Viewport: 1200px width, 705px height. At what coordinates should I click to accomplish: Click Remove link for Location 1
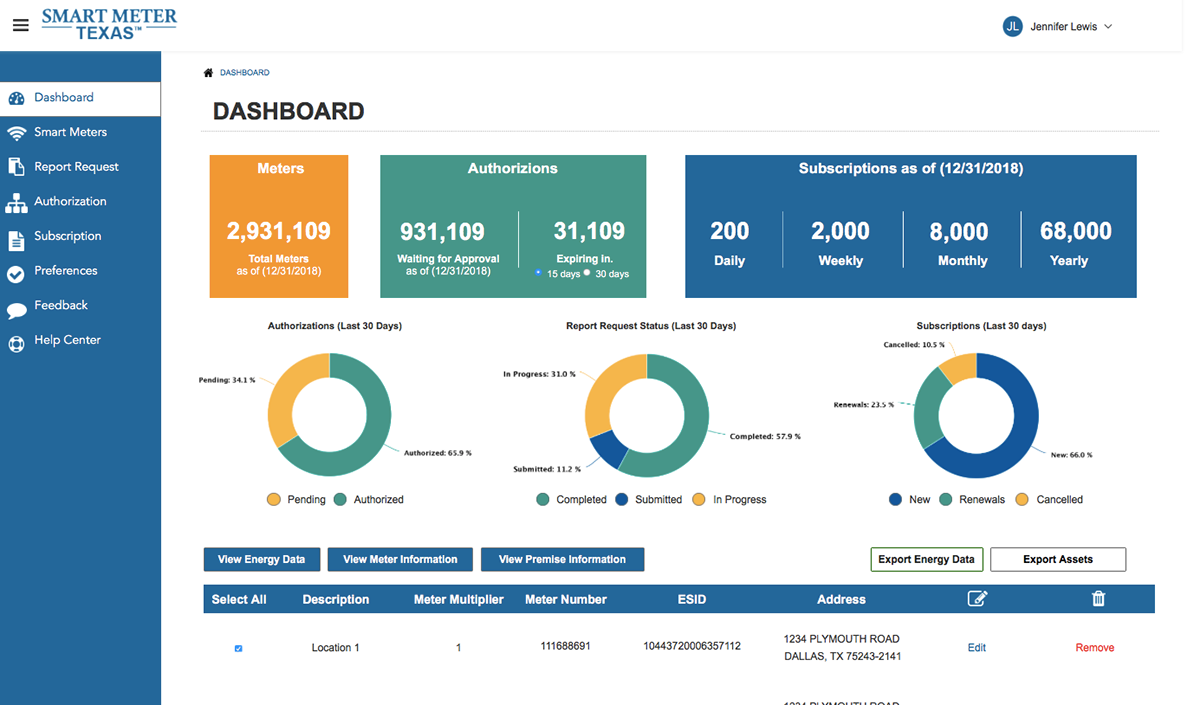1094,648
